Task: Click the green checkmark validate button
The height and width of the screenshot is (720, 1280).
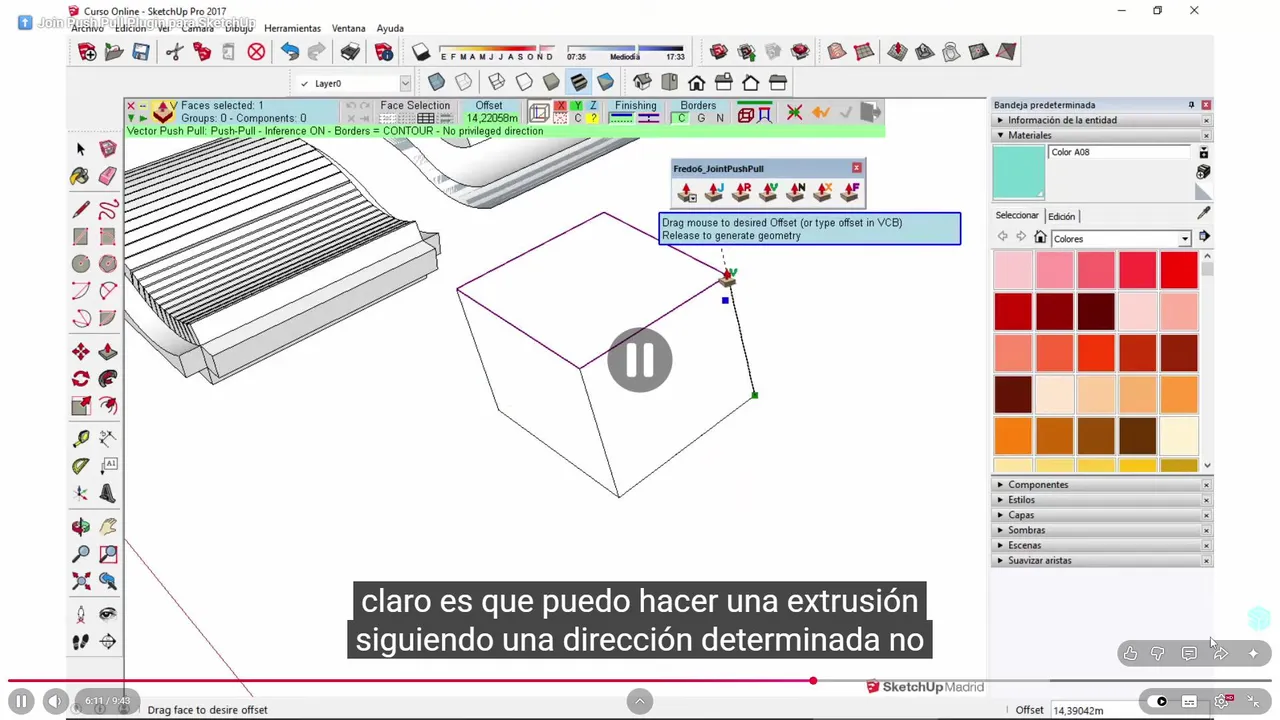Action: [x=846, y=113]
